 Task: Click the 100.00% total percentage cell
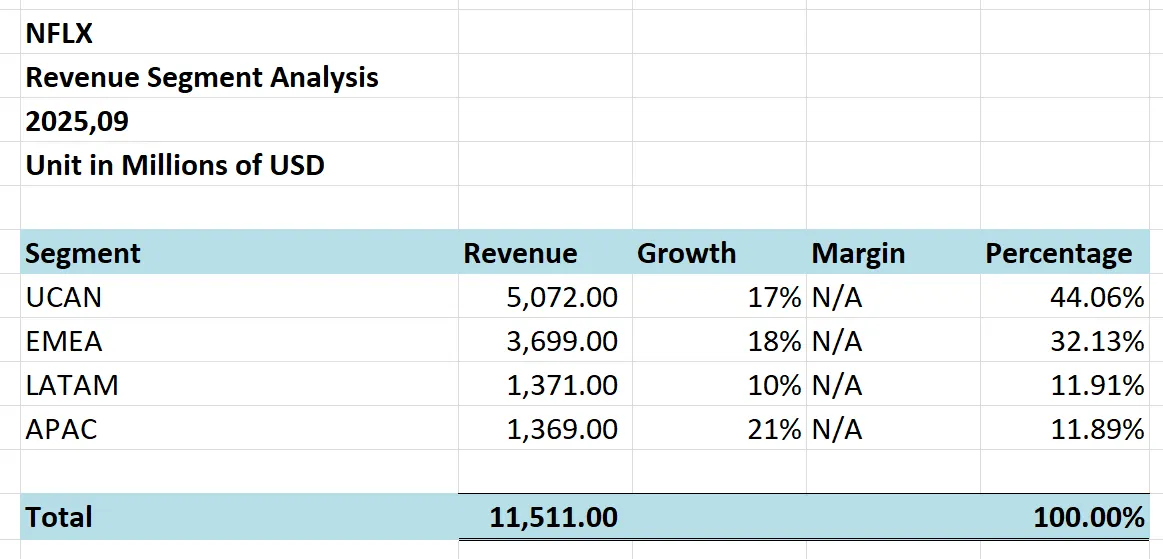(x=1088, y=517)
